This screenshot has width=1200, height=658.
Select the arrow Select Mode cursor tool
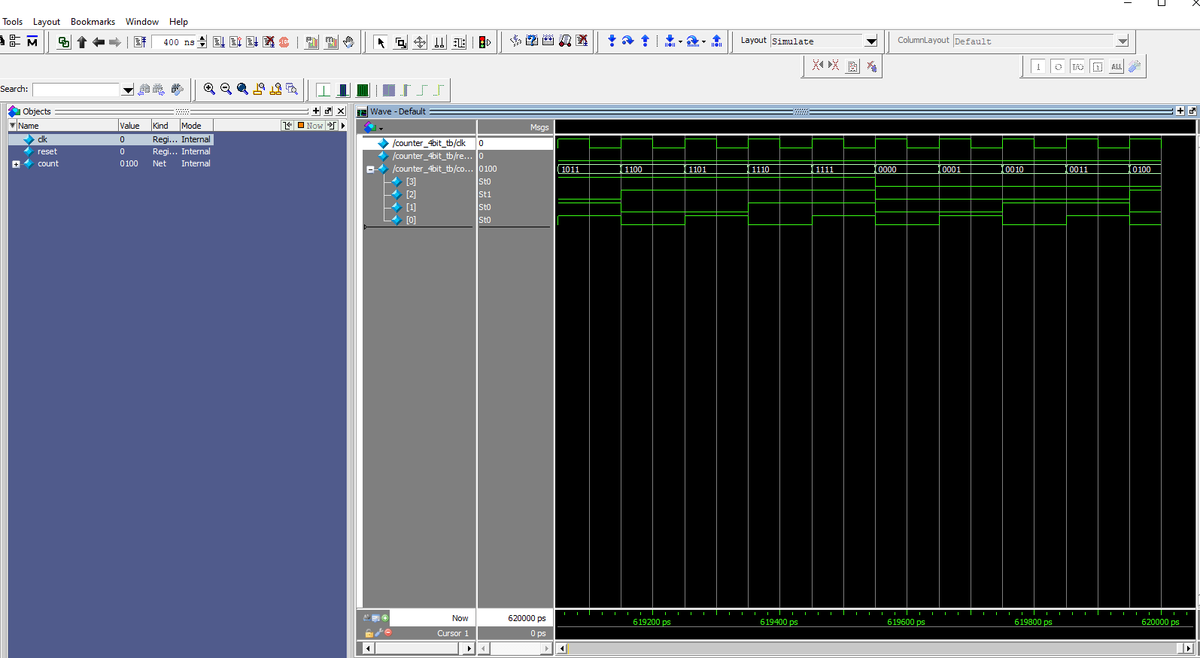[381, 42]
